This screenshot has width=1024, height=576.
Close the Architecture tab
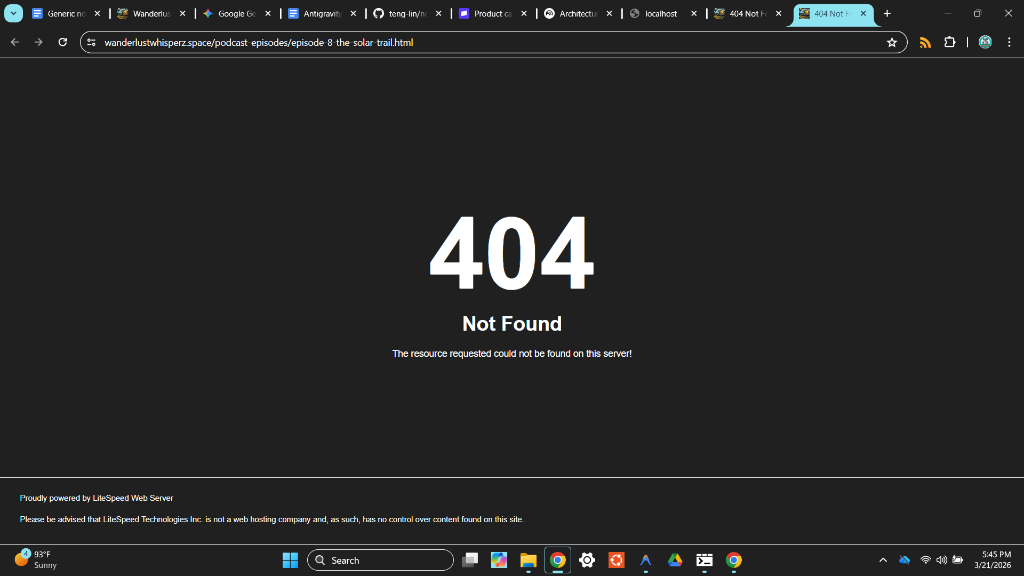609,14
